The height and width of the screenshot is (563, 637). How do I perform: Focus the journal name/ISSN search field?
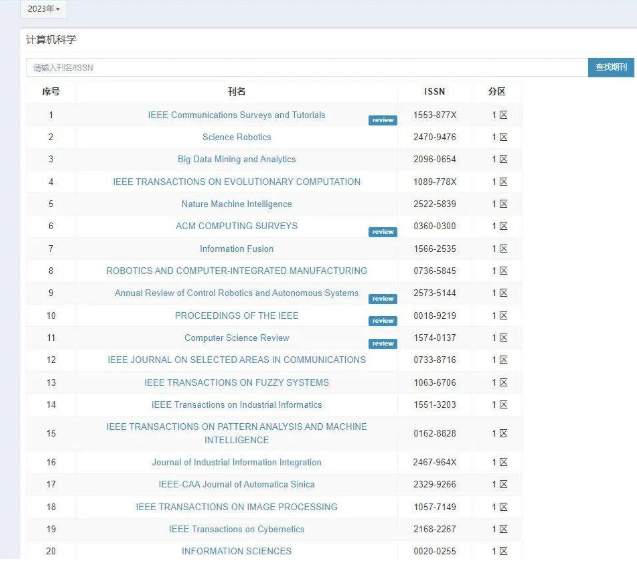click(307, 67)
